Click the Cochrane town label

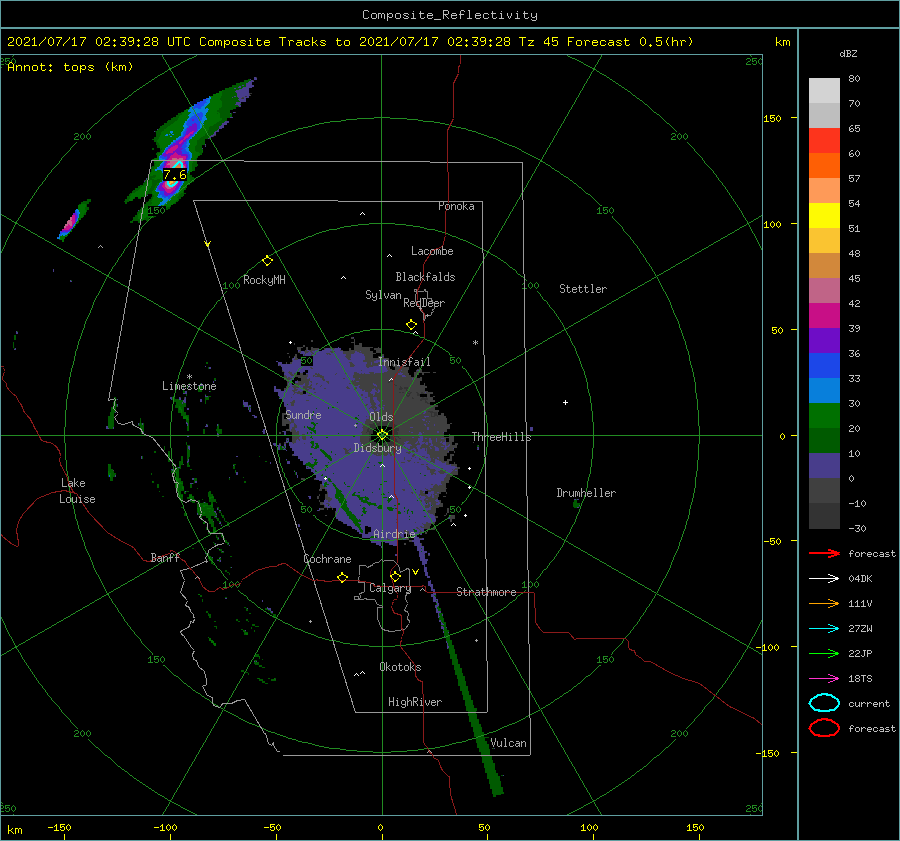click(327, 559)
